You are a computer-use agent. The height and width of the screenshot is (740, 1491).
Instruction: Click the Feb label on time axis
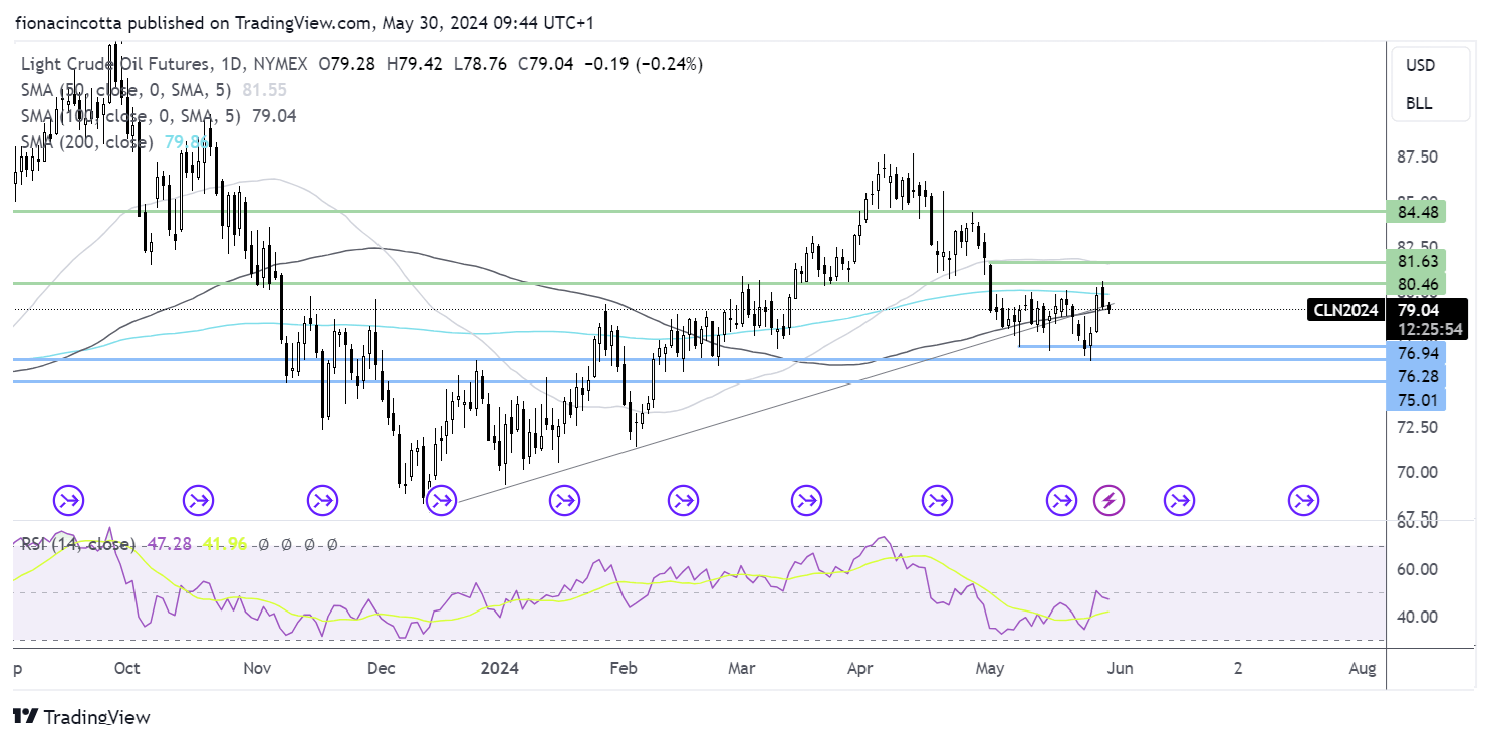coord(623,668)
